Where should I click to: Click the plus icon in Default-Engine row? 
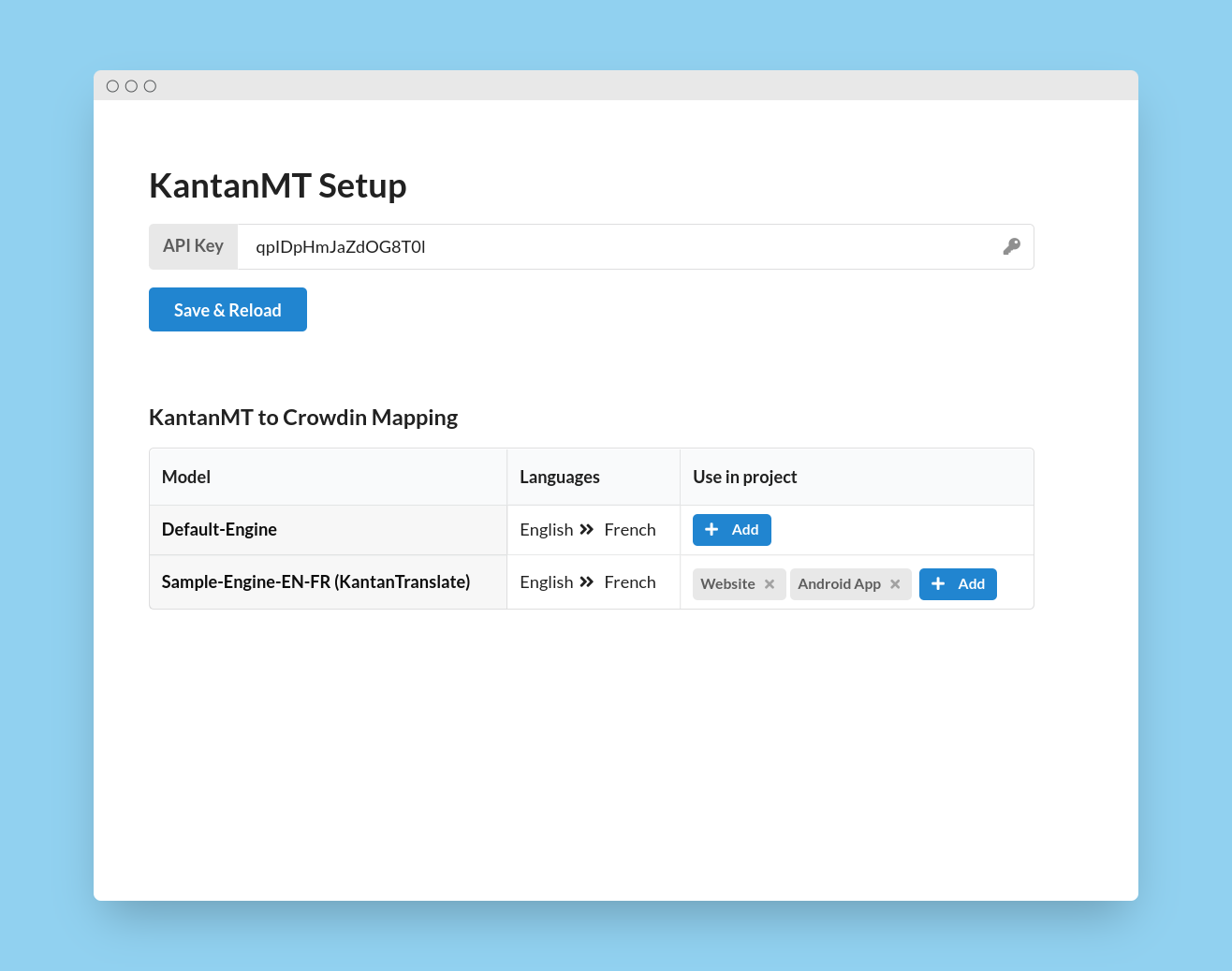point(711,530)
